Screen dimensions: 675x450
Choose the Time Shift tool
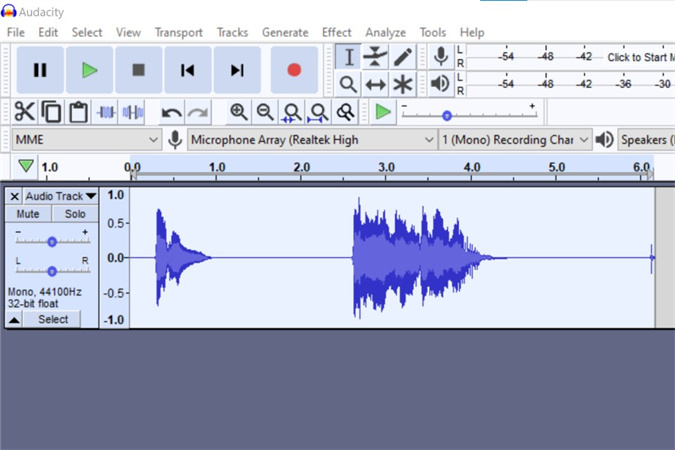point(375,84)
